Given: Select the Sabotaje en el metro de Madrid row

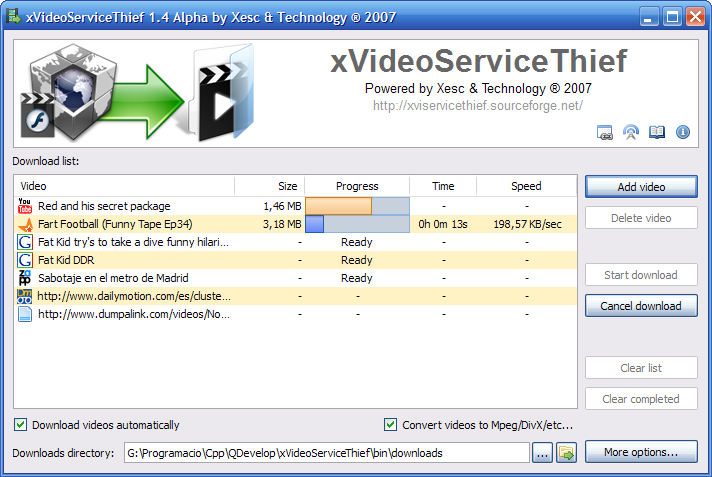Looking at the screenshot, I should tap(295, 278).
